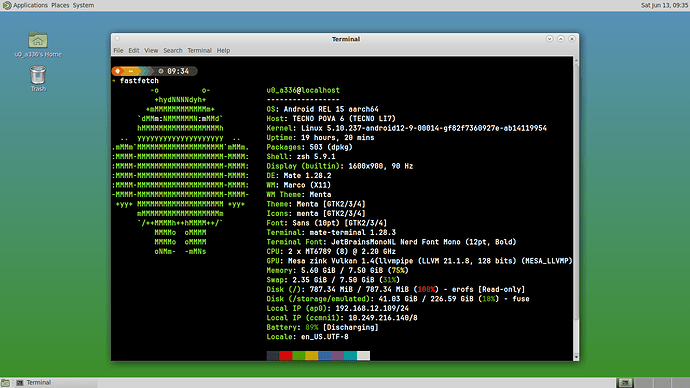This screenshot has width=690, height=388.
Task: Click the 'Local IP (ap0)' line
Action: point(338,308)
